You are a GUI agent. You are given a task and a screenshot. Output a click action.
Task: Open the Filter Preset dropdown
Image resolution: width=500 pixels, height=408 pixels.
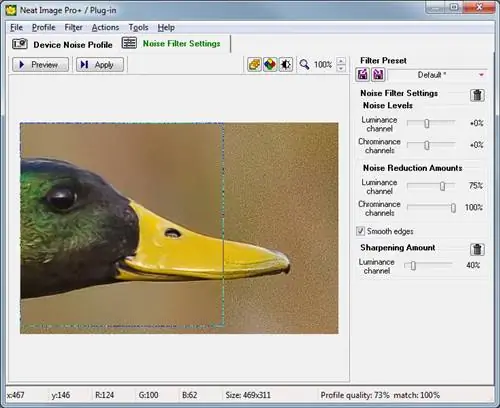[x=437, y=75]
